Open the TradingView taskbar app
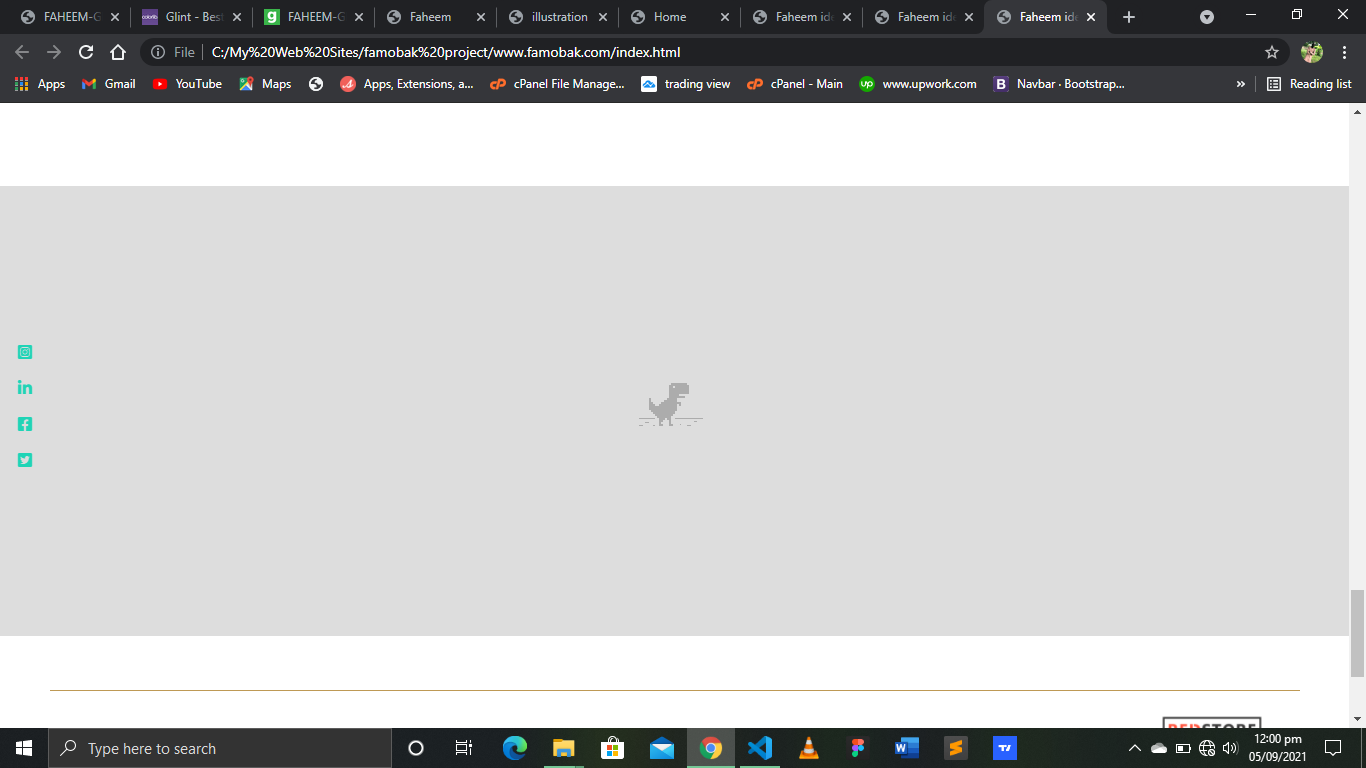Image resolution: width=1366 pixels, height=768 pixels. (x=1005, y=748)
